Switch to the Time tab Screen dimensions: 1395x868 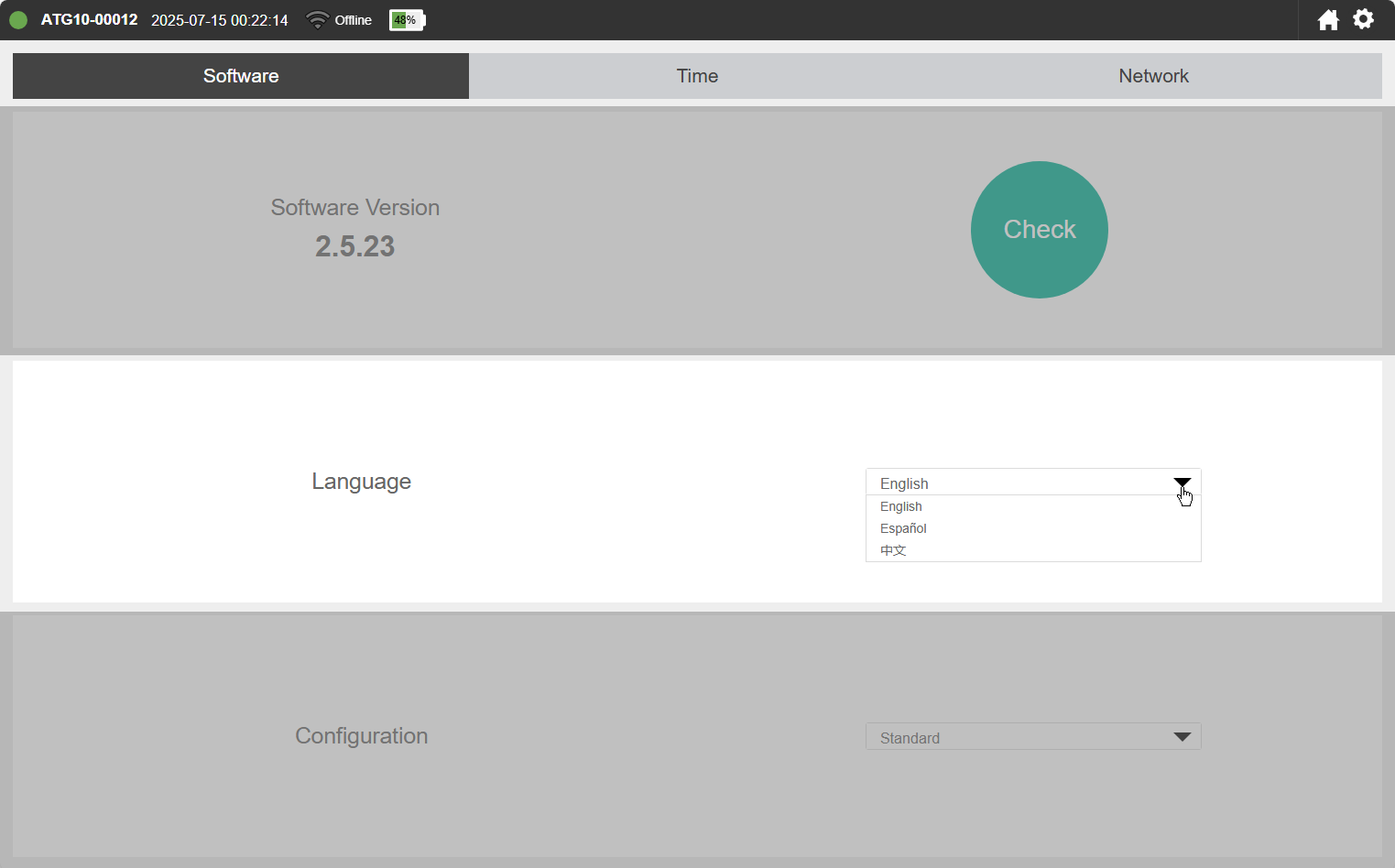[x=697, y=76]
